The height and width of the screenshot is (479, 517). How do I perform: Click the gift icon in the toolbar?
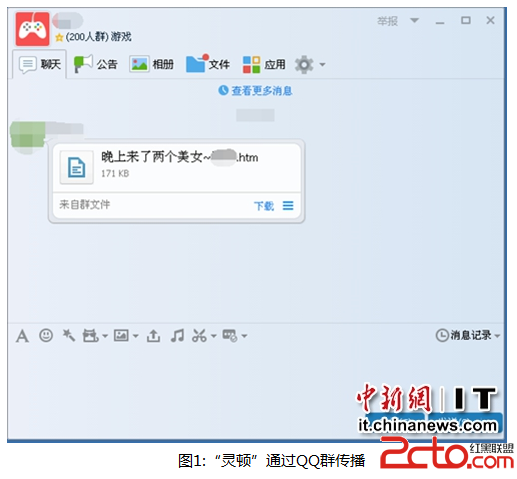point(90,335)
